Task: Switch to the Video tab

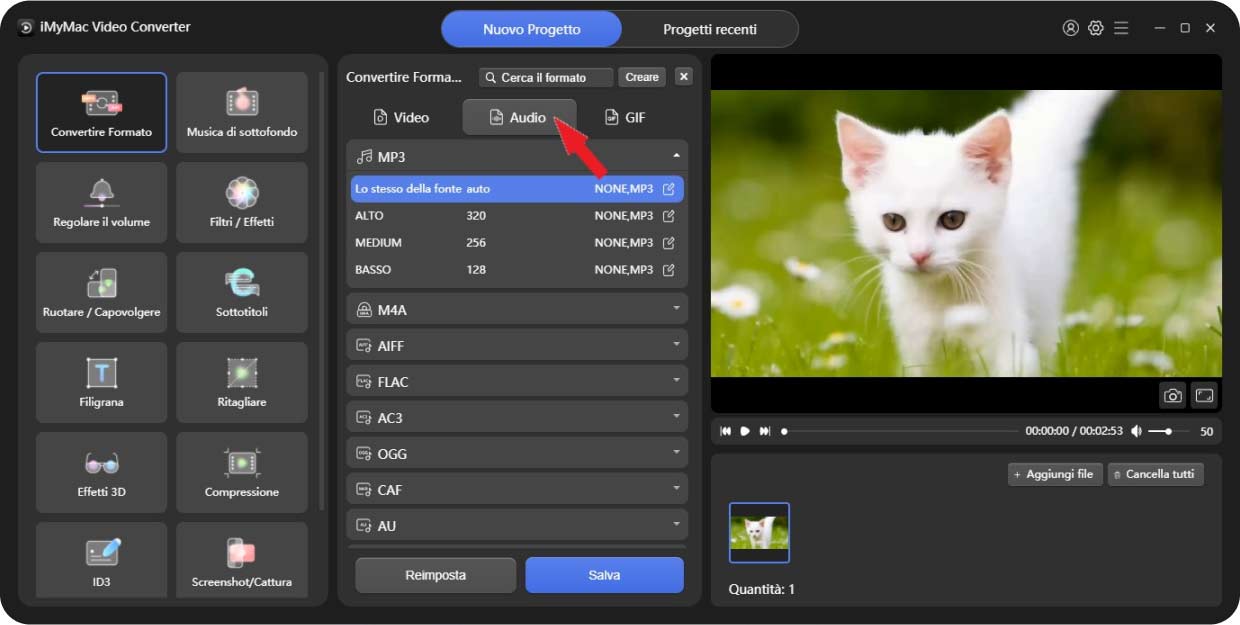Action: [x=401, y=117]
